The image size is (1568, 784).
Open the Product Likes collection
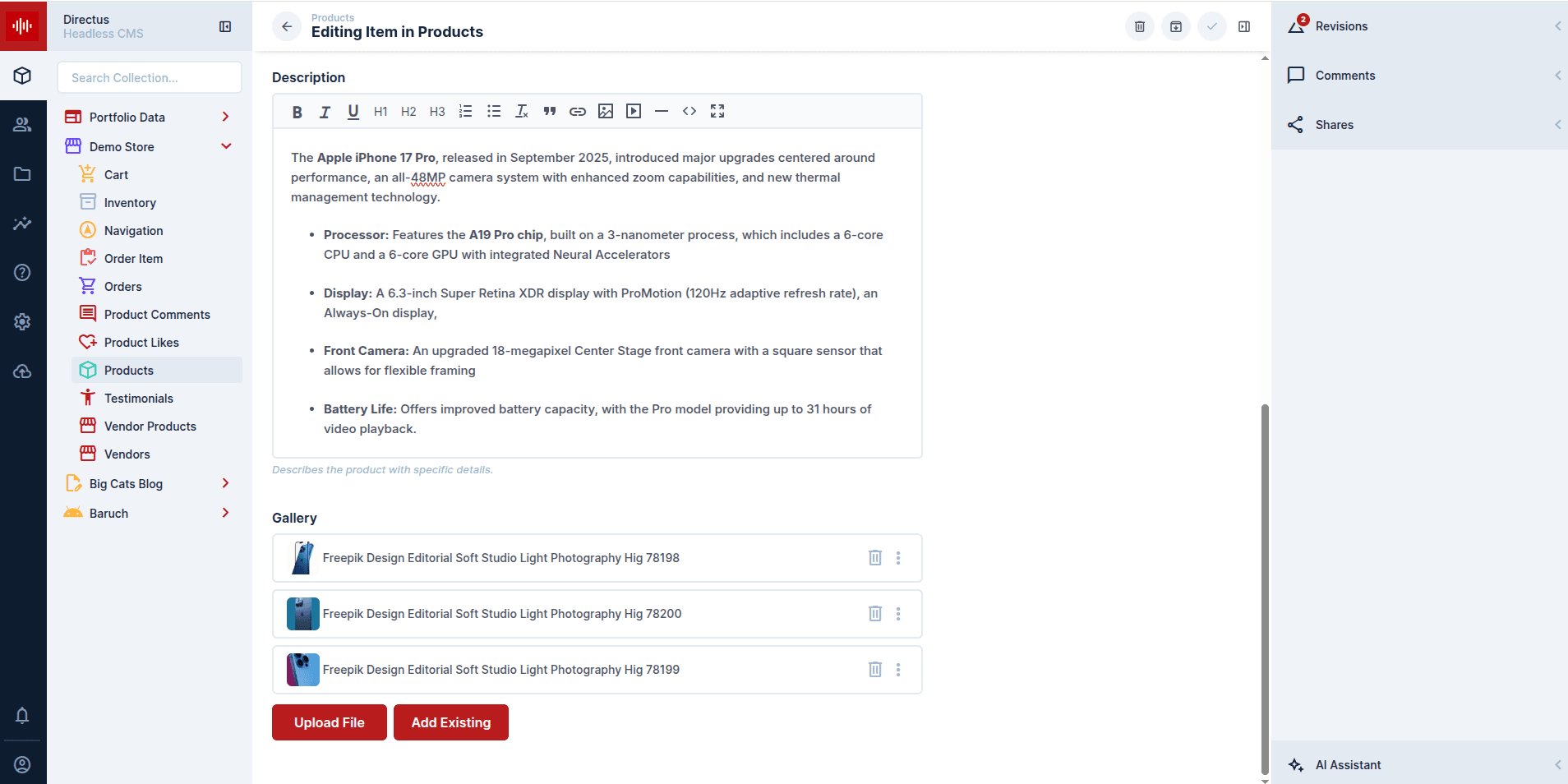[157, 343]
